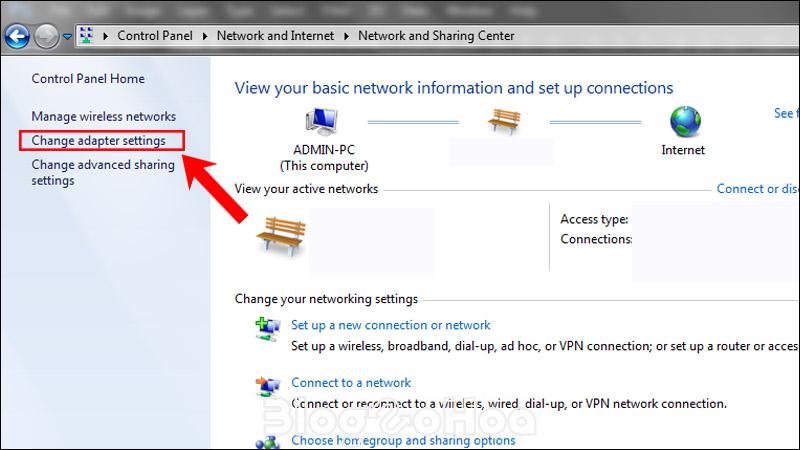This screenshot has height=450, width=800.
Task: Click the Internet globe icon
Action: [x=685, y=121]
